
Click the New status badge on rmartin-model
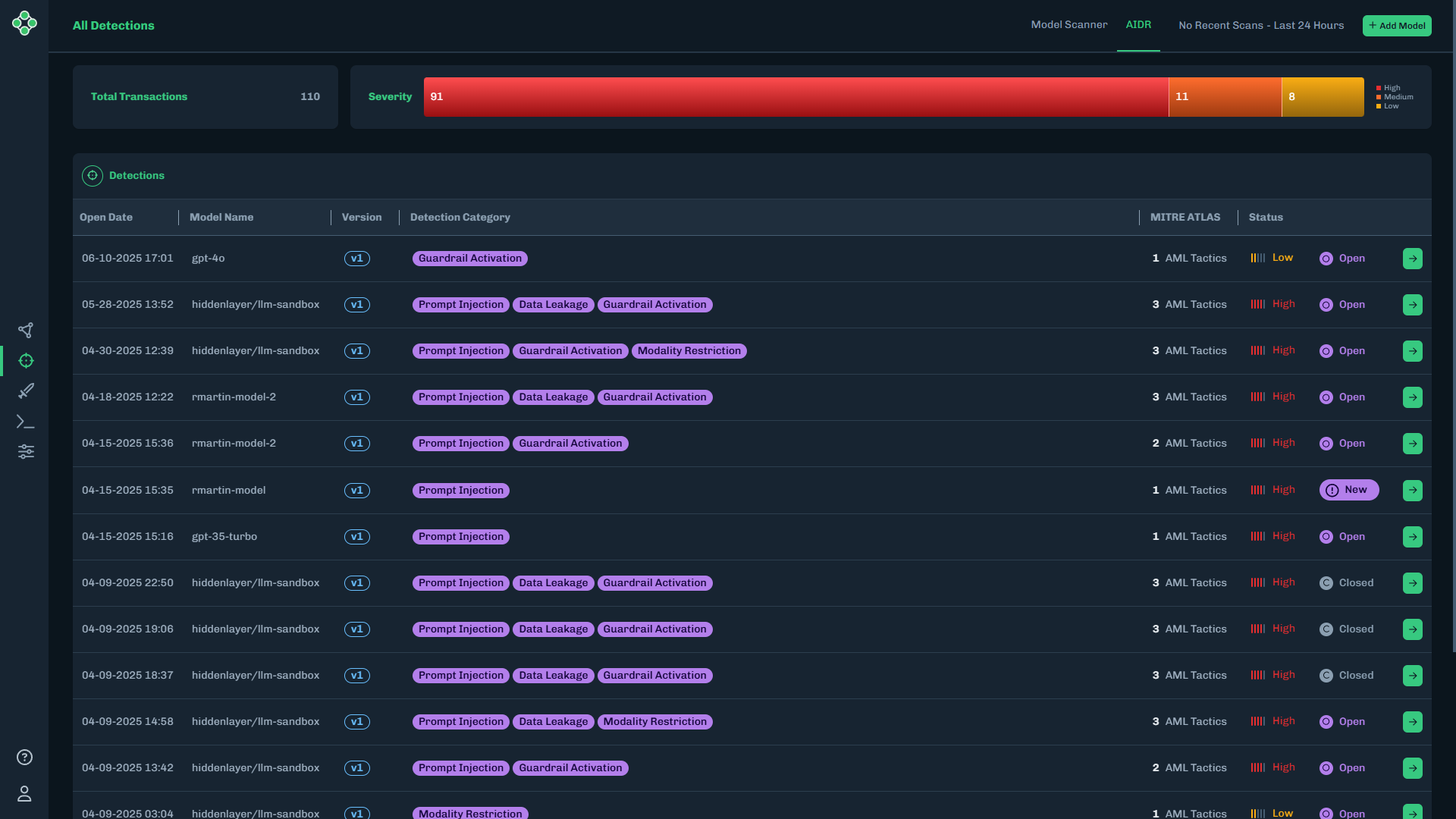coord(1348,490)
